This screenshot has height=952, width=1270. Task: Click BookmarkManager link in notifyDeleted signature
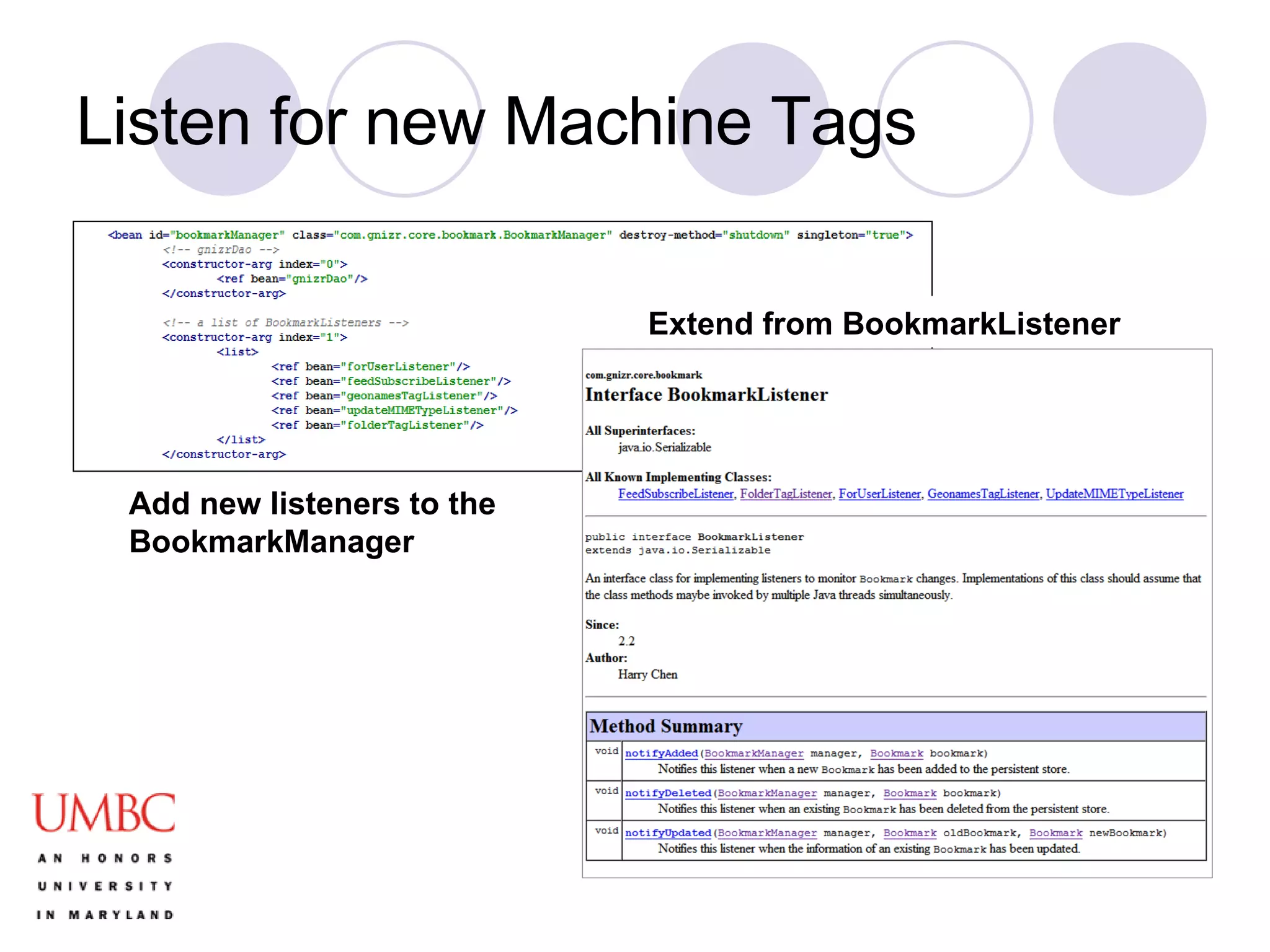click(767, 793)
